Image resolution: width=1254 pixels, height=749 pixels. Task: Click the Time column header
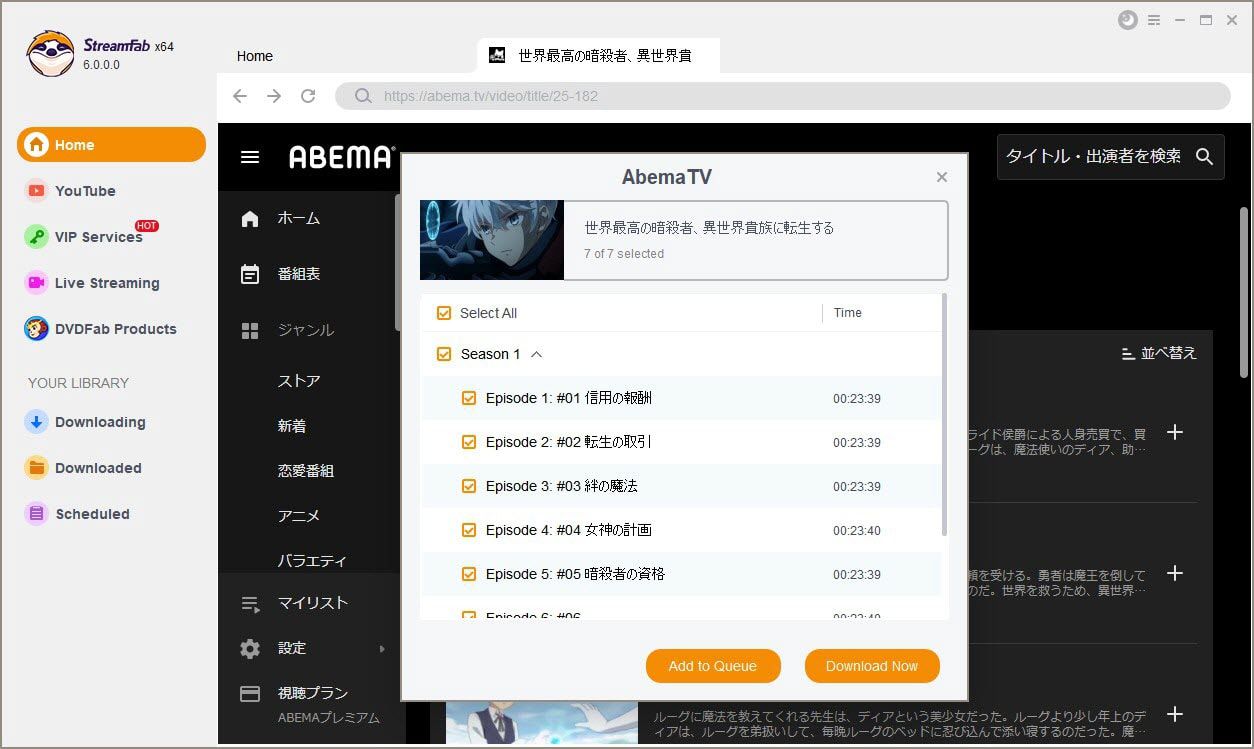847,313
